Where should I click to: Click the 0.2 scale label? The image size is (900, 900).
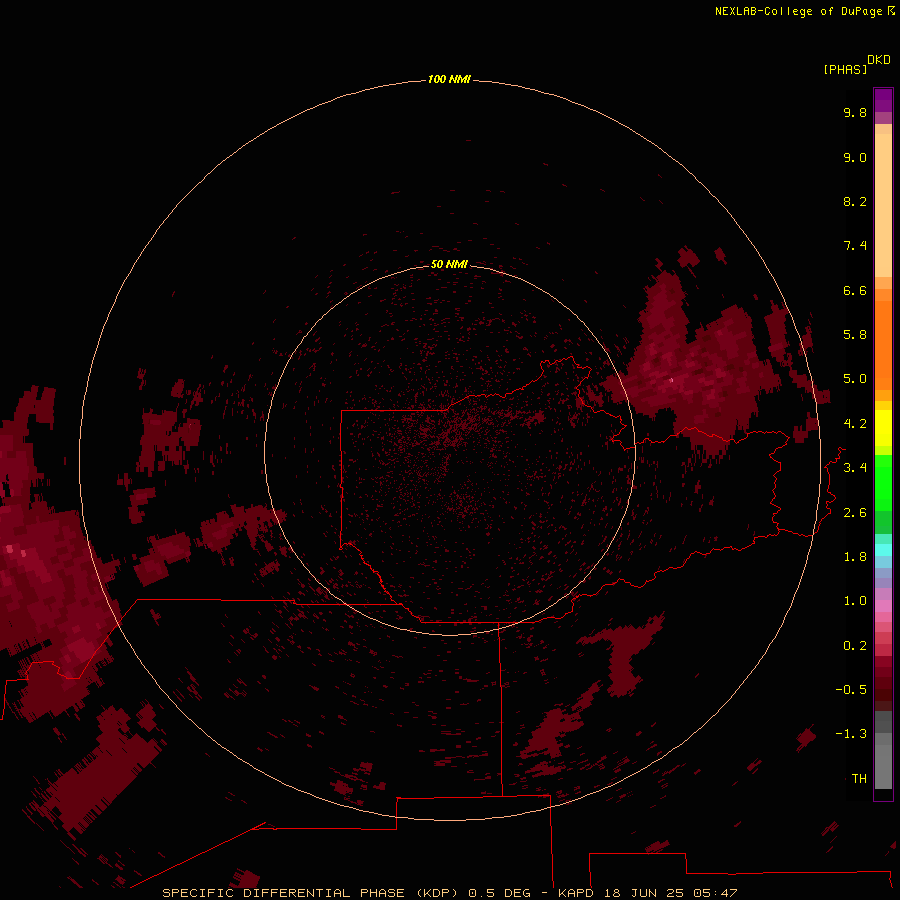pos(855,646)
